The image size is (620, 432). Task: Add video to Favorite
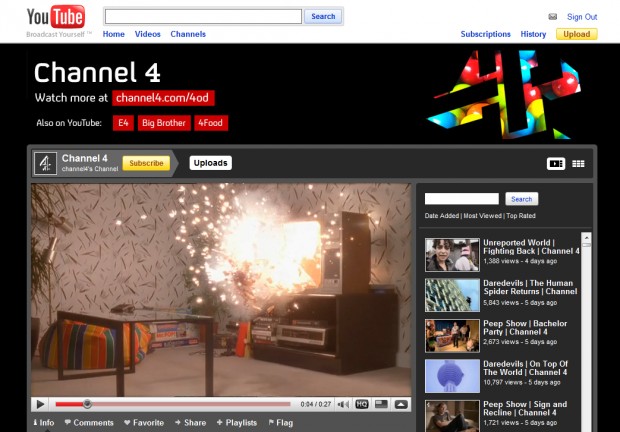pyautogui.click(x=144, y=423)
